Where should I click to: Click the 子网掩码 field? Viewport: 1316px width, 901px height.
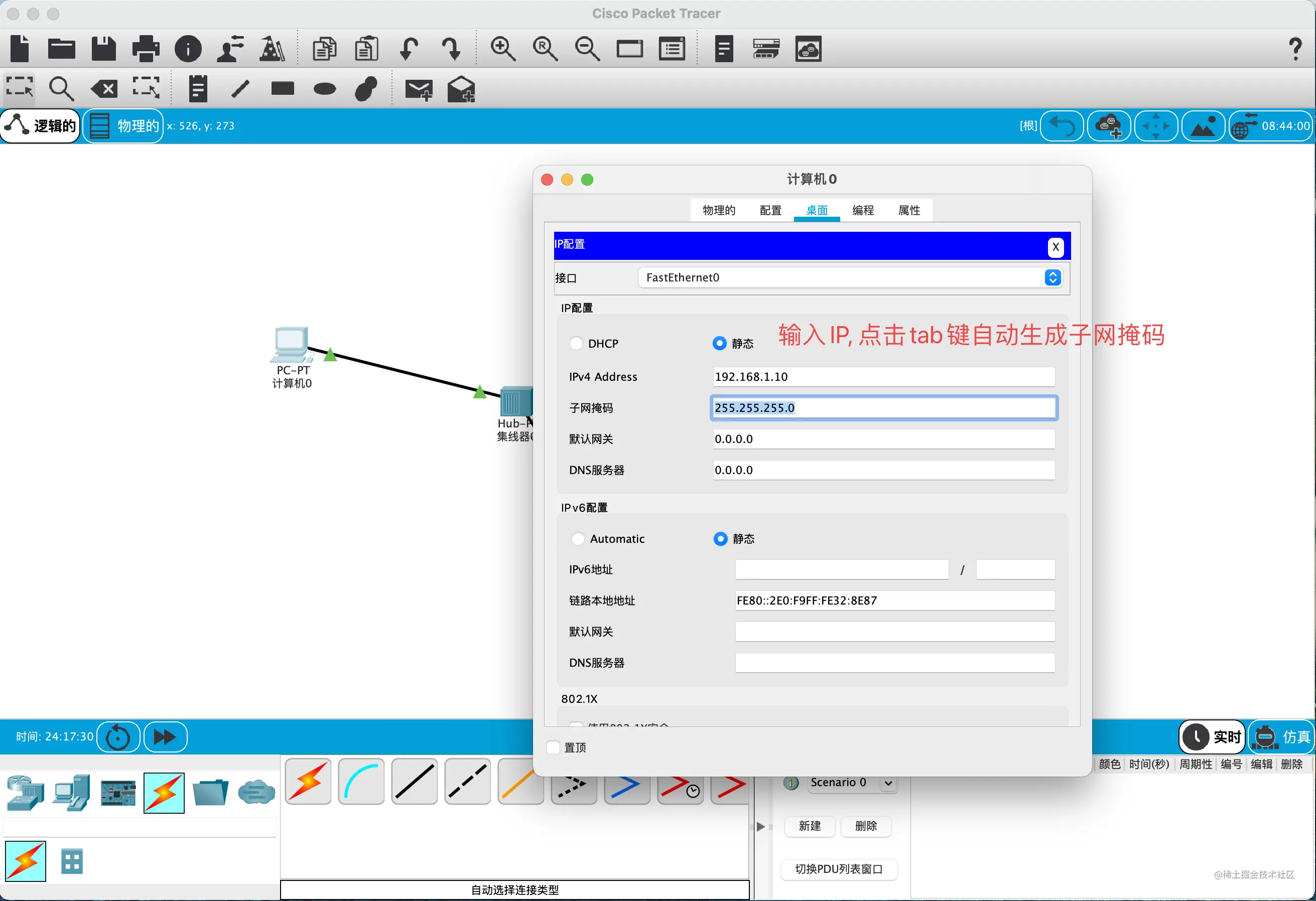(x=883, y=408)
